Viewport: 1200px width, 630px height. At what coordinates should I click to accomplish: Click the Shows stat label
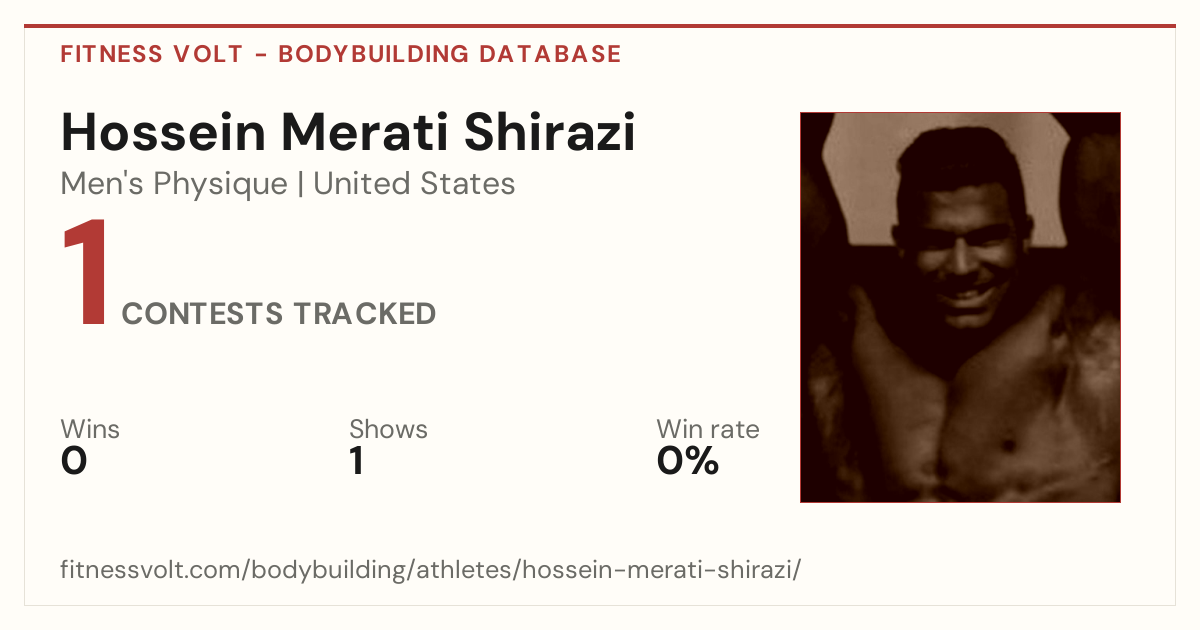388,429
